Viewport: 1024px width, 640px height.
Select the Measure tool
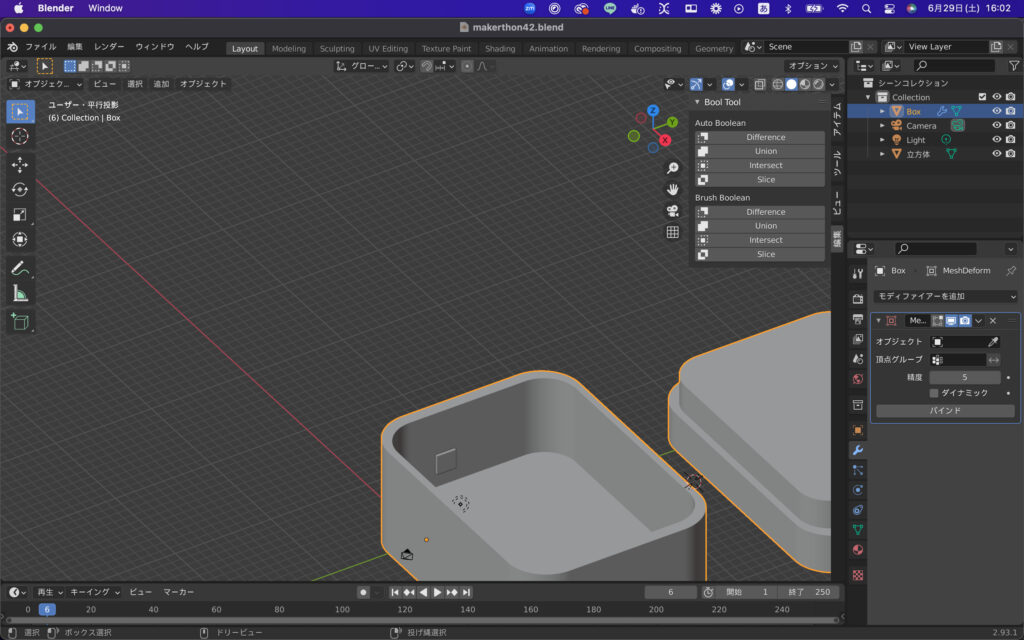pyautogui.click(x=20, y=294)
